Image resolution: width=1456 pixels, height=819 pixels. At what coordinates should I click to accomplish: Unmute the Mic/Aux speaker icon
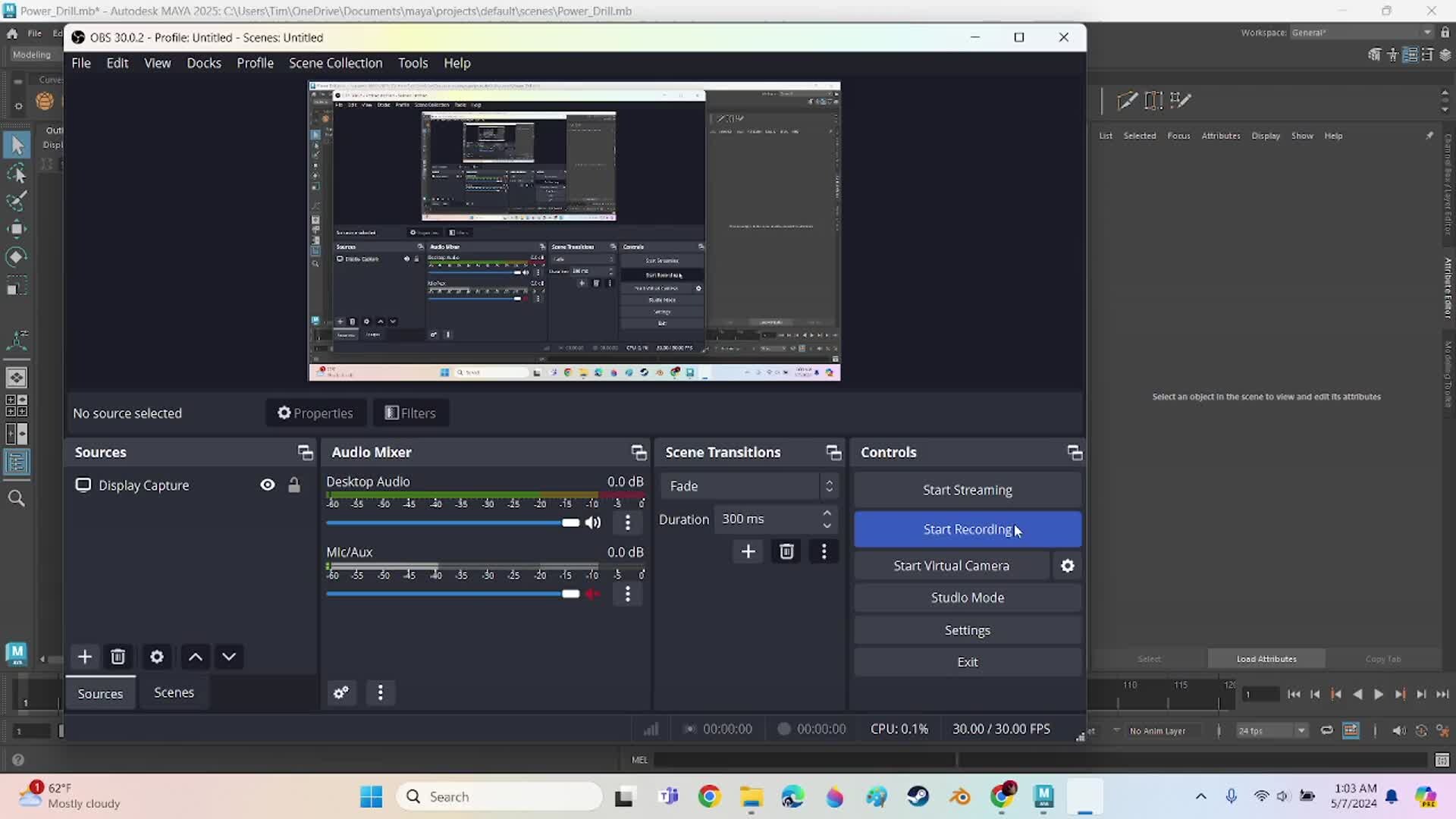click(593, 594)
